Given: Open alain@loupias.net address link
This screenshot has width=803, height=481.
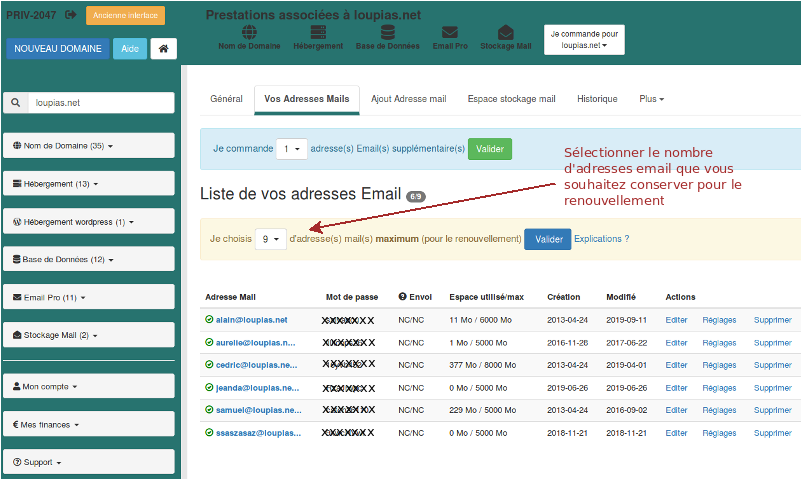Looking at the screenshot, I should [251, 320].
